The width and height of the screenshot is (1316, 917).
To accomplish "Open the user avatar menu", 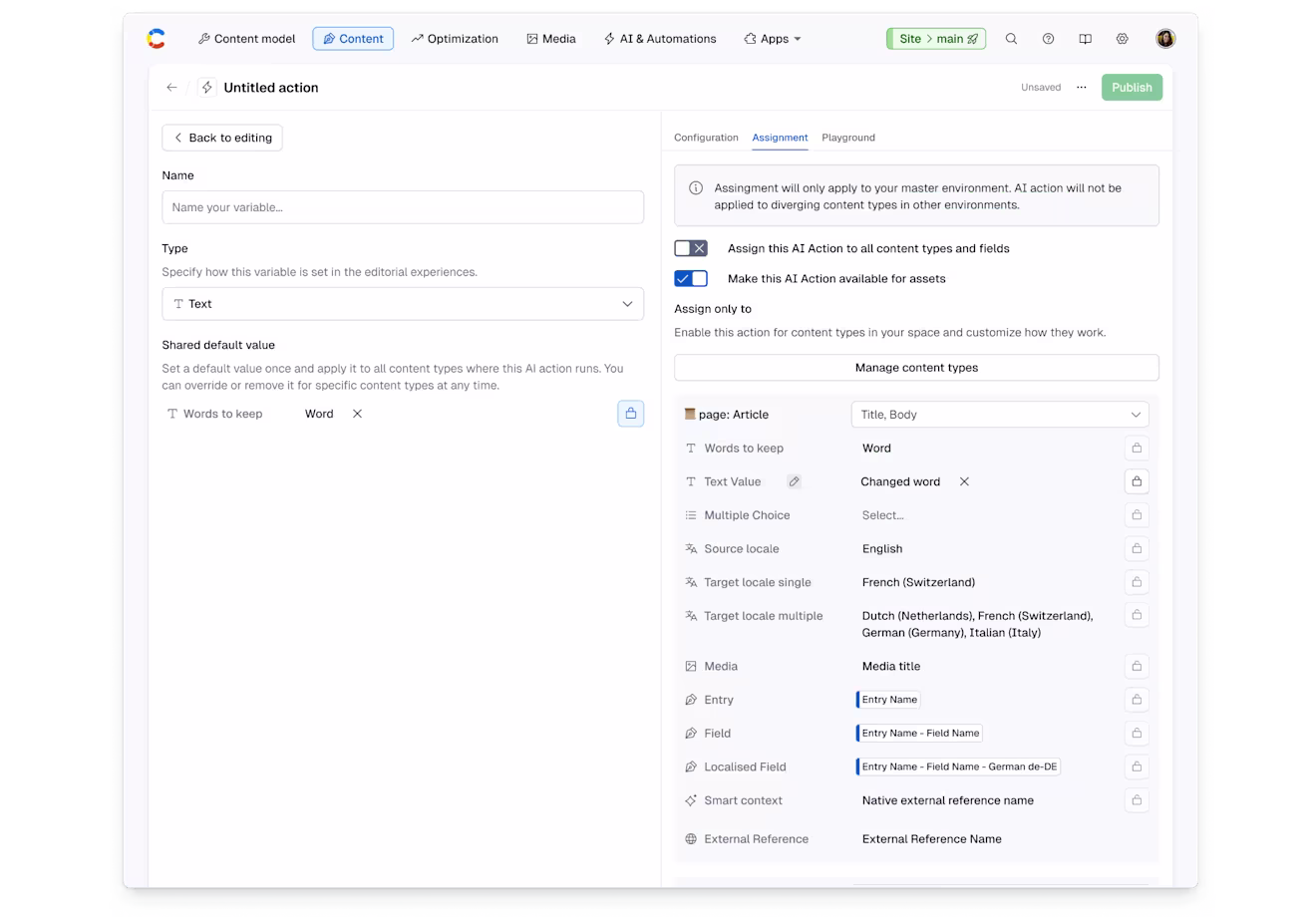I will pos(1165,39).
